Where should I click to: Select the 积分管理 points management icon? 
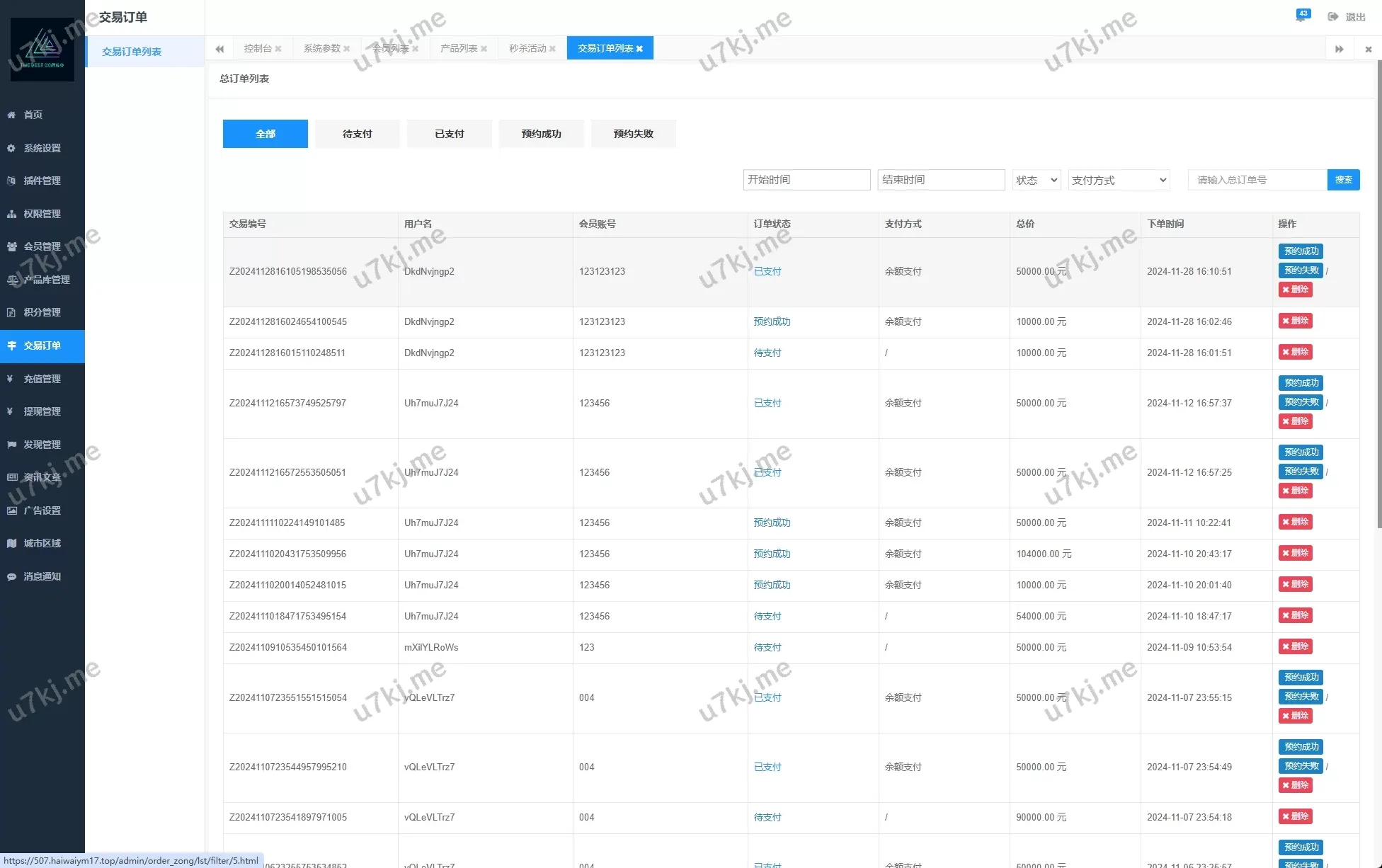[11, 312]
